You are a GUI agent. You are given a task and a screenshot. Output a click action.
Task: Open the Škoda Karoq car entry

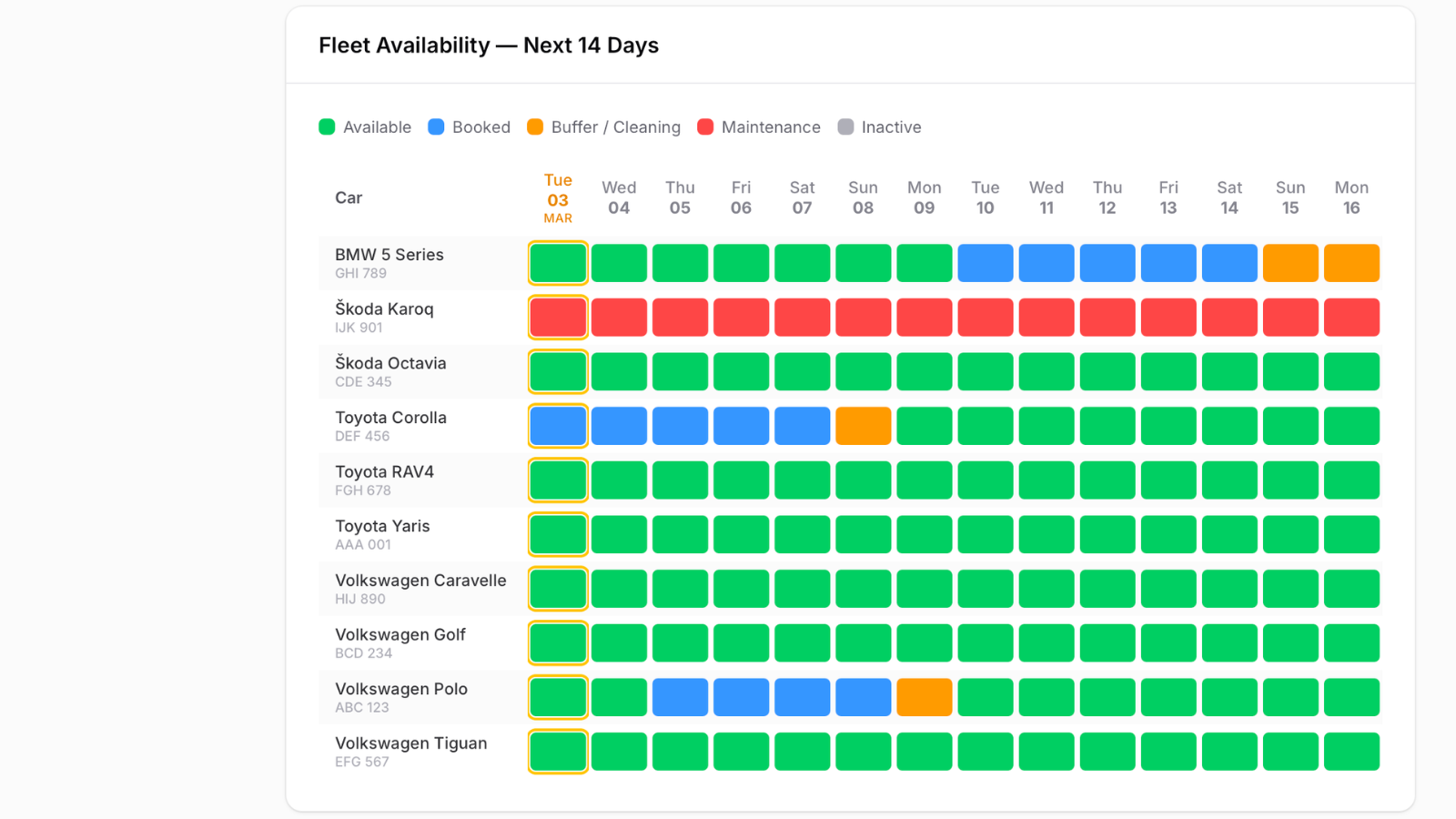[x=384, y=318]
